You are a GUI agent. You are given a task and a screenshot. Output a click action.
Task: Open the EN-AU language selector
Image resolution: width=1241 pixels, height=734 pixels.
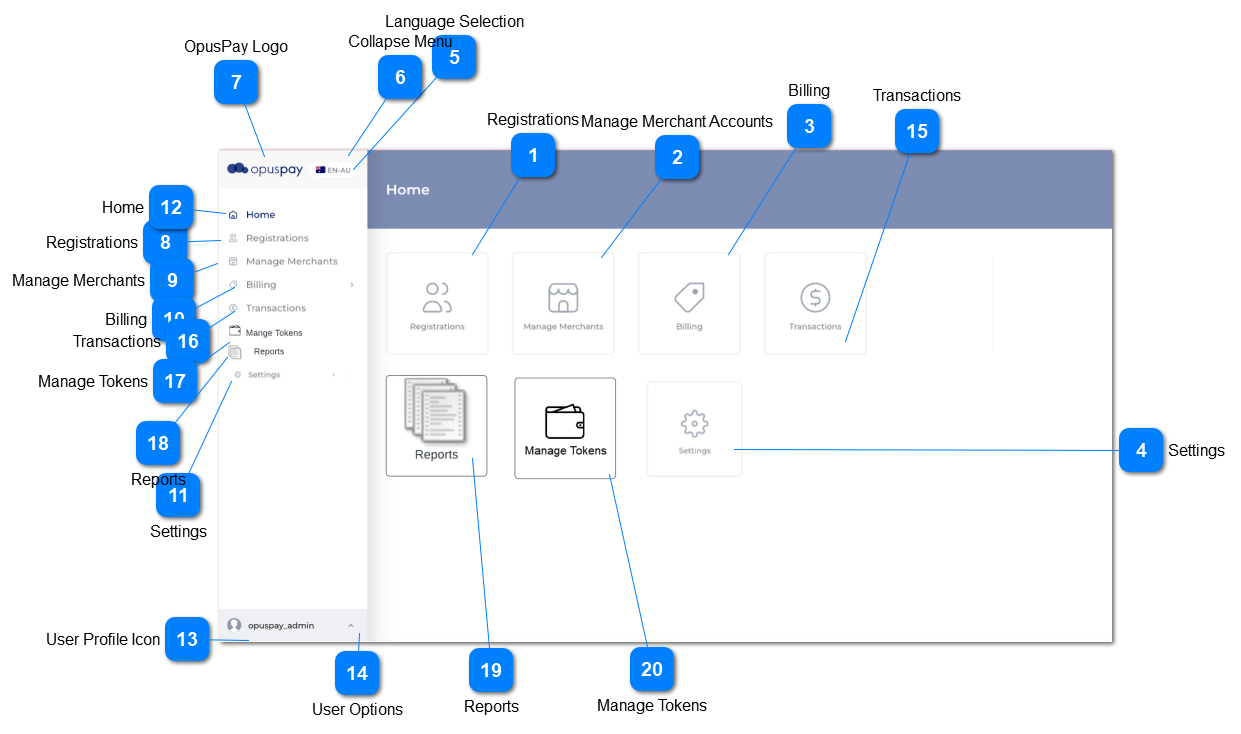point(334,170)
